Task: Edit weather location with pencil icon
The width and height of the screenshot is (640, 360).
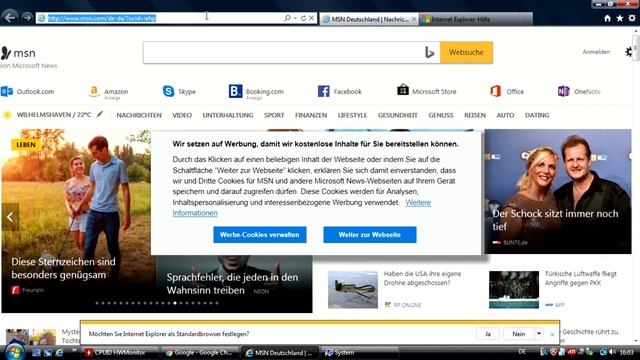Action: click(x=100, y=114)
